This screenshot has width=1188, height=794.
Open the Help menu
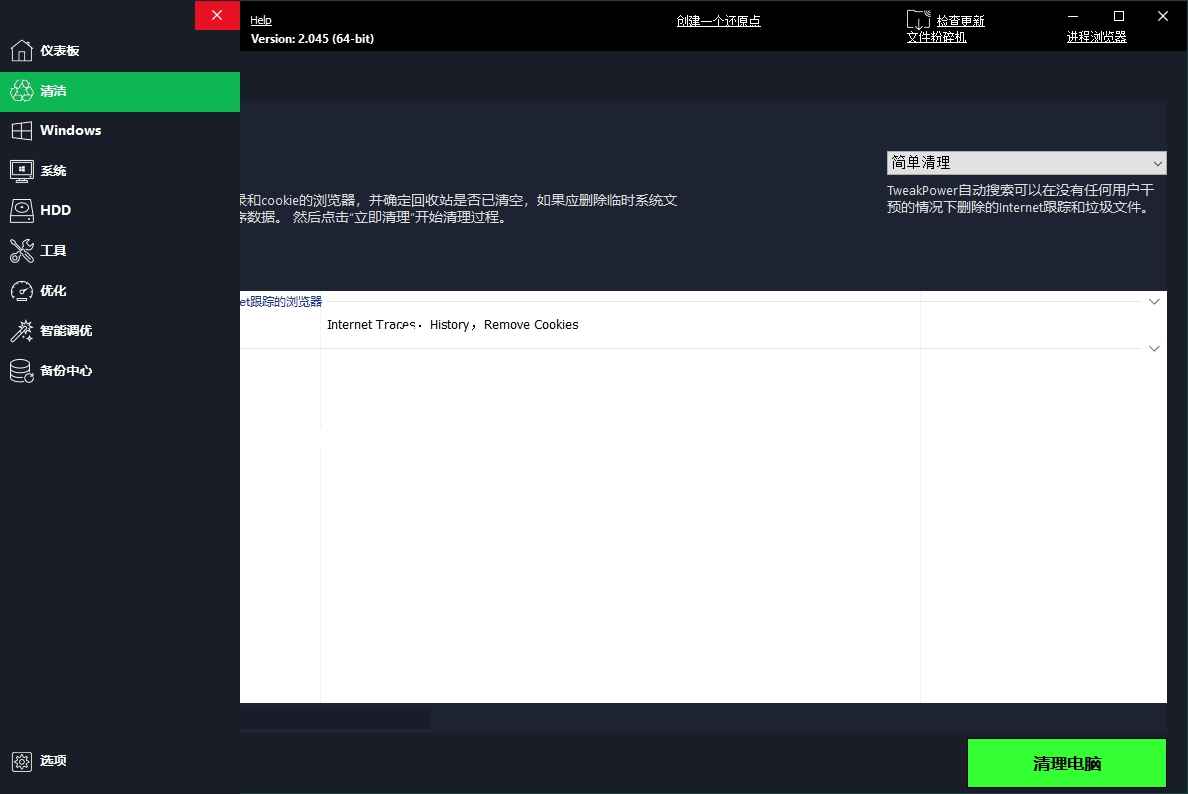pyautogui.click(x=260, y=20)
